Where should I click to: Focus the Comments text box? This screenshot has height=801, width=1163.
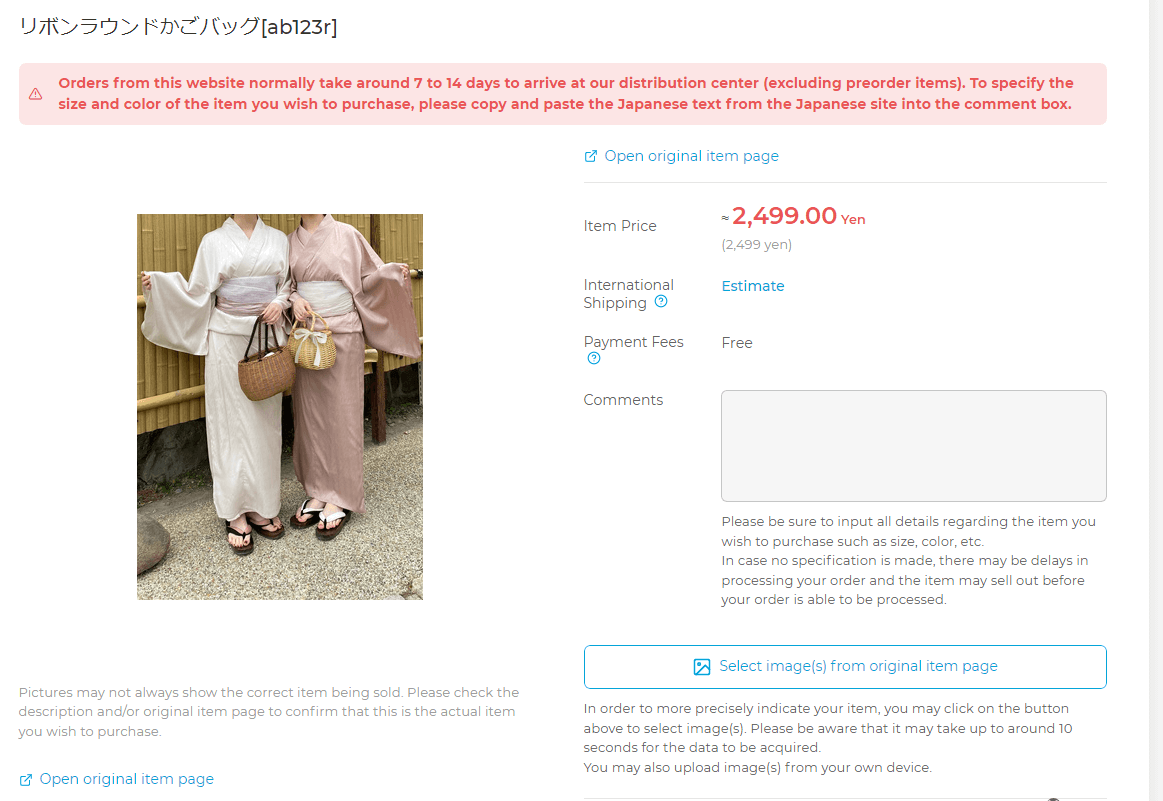(x=914, y=446)
